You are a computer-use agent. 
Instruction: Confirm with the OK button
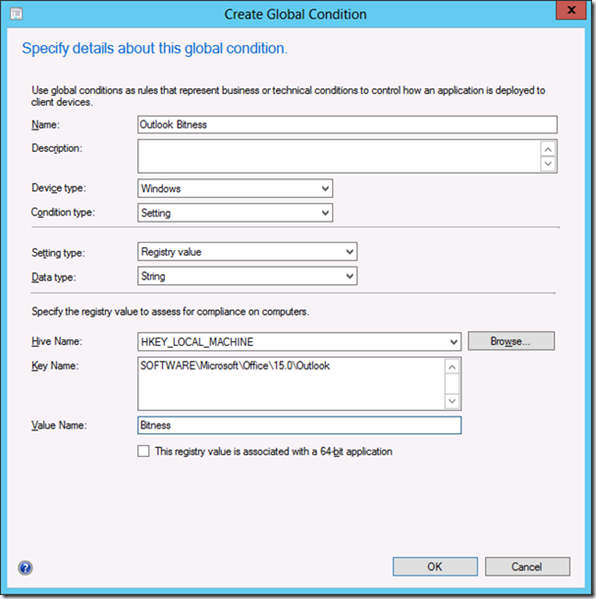coord(435,567)
